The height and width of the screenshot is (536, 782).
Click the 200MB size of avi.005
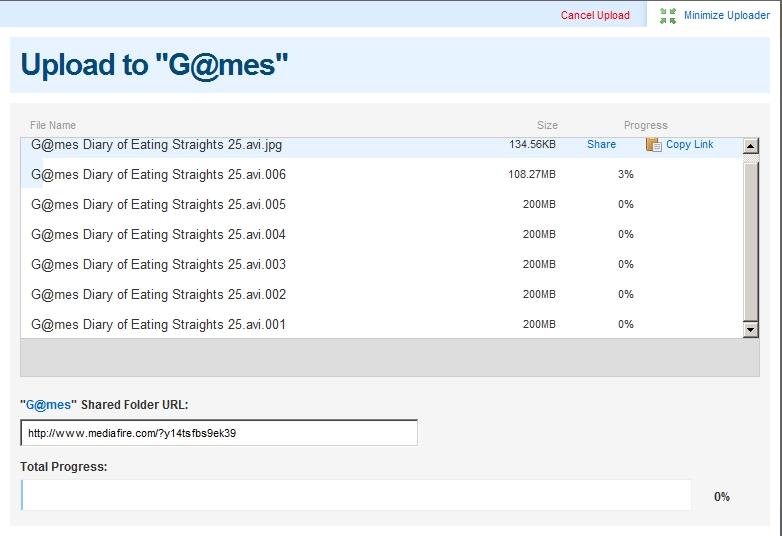point(539,204)
